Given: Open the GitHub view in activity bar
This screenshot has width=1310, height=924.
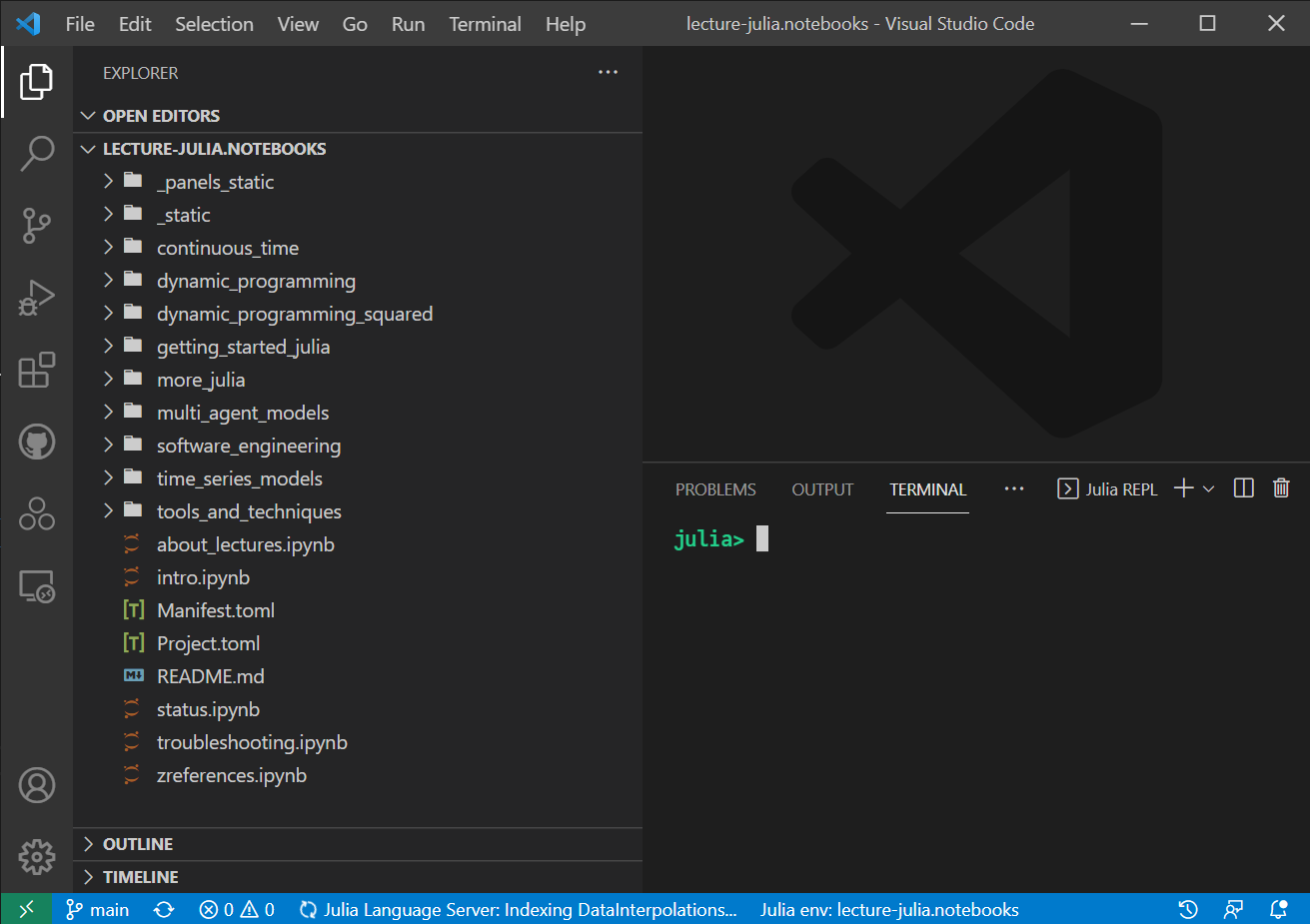Looking at the screenshot, I should [x=37, y=442].
